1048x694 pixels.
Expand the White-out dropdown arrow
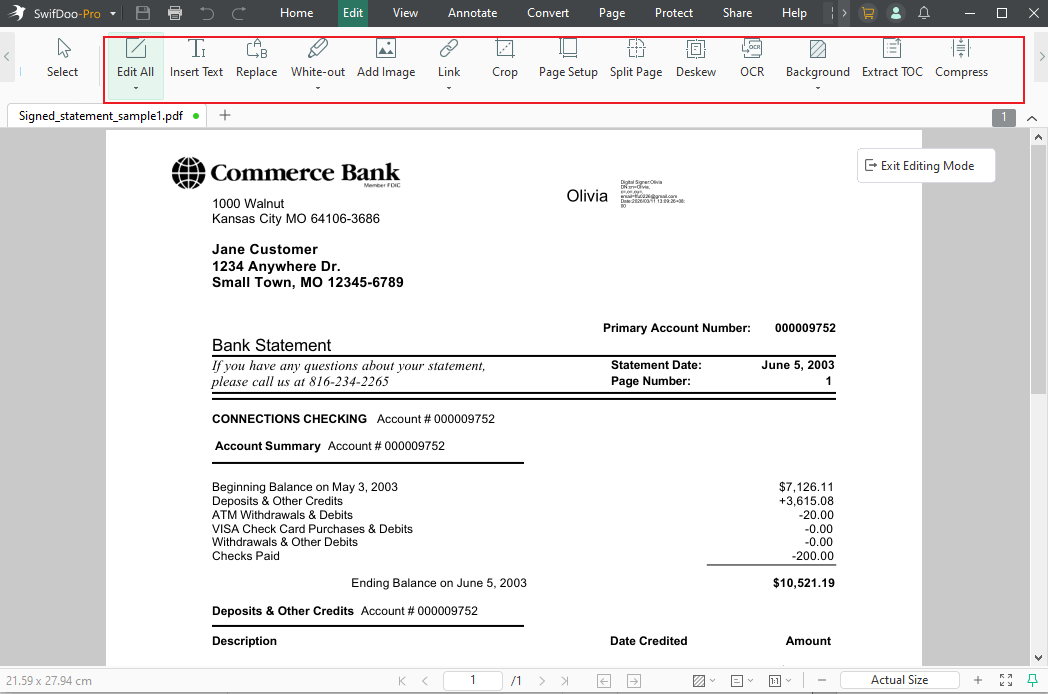pos(318,88)
